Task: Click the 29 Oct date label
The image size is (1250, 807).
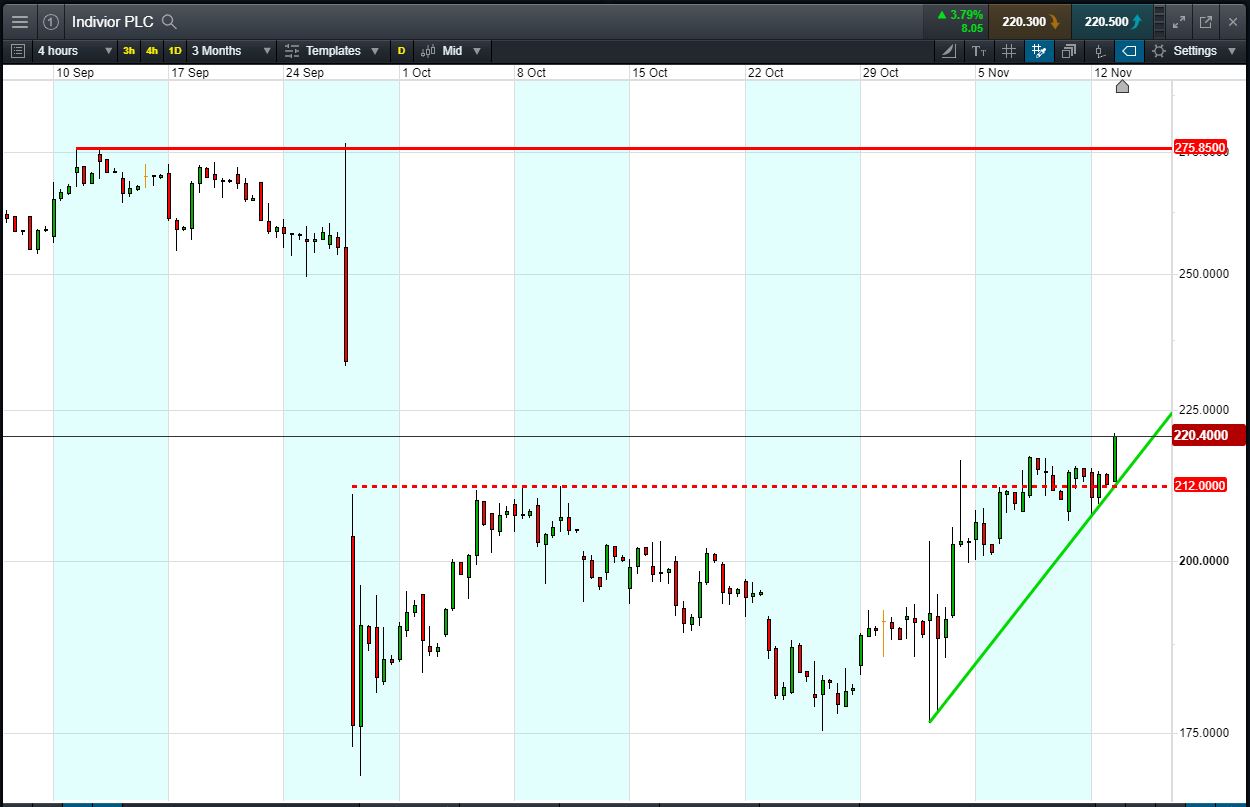Action: click(x=881, y=73)
